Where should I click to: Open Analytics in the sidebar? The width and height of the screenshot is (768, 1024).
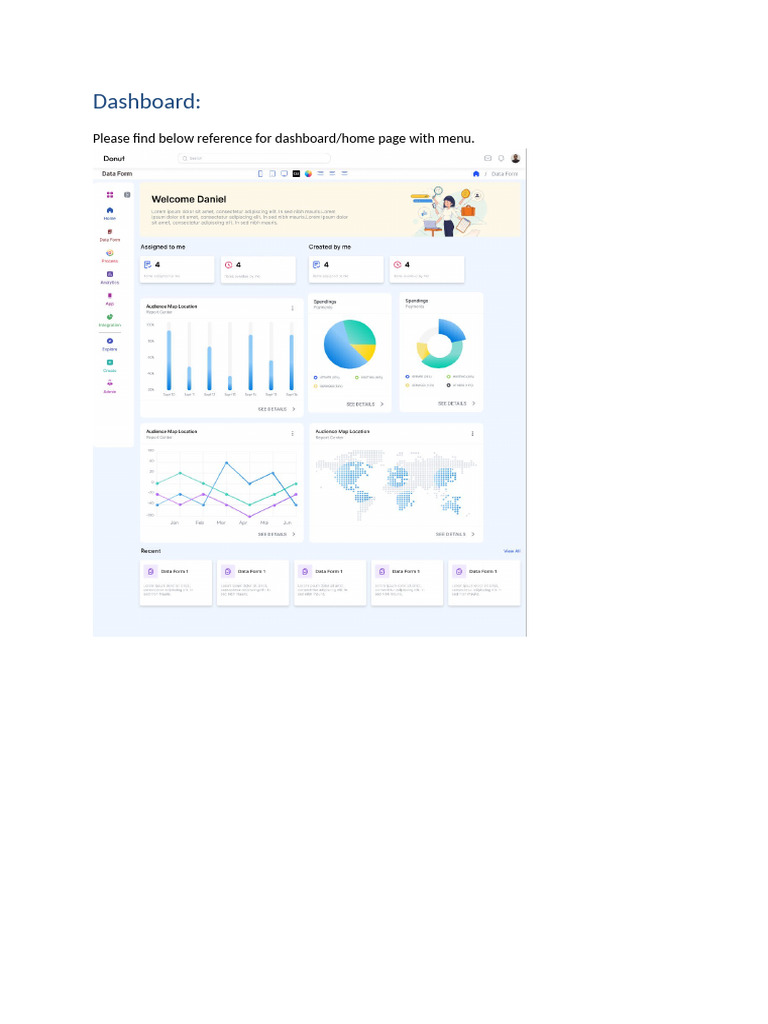click(110, 278)
